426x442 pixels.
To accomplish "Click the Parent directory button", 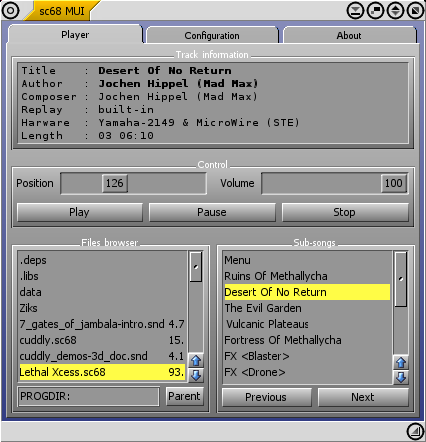I will [x=184, y=396].
